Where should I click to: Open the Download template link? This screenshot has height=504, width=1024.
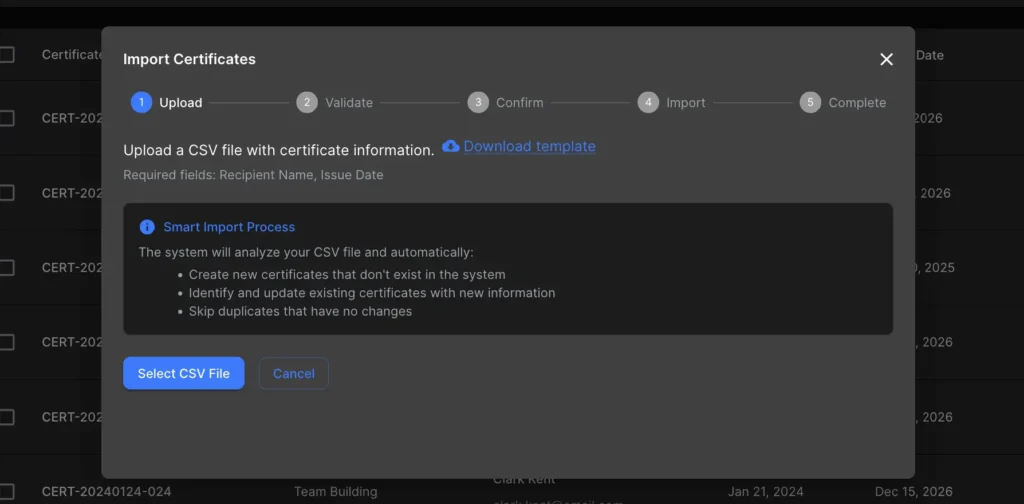point(529,146)
